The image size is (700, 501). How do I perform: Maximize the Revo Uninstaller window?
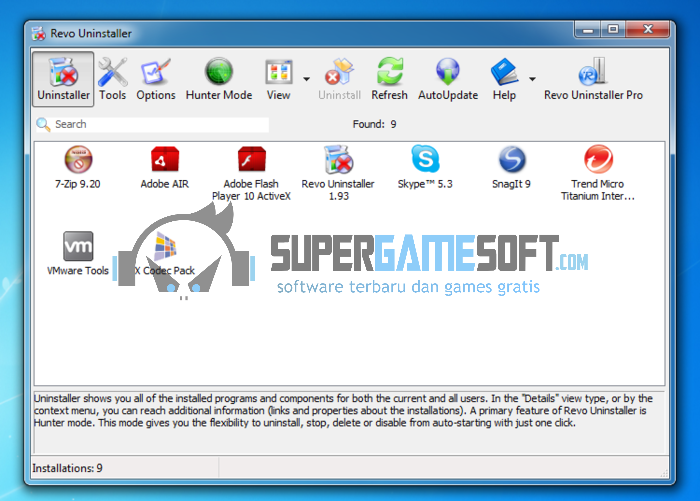tap(613, 30)
